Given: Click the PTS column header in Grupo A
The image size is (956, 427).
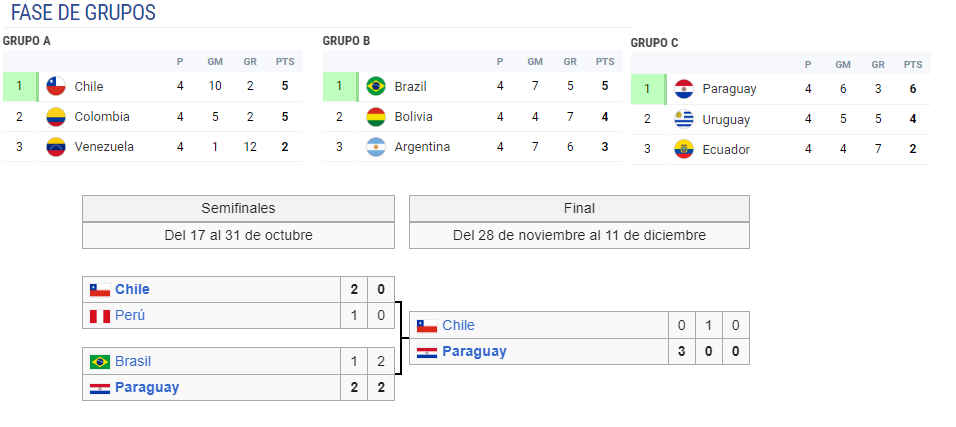Looking at the screenshot, I should [285, 62].
